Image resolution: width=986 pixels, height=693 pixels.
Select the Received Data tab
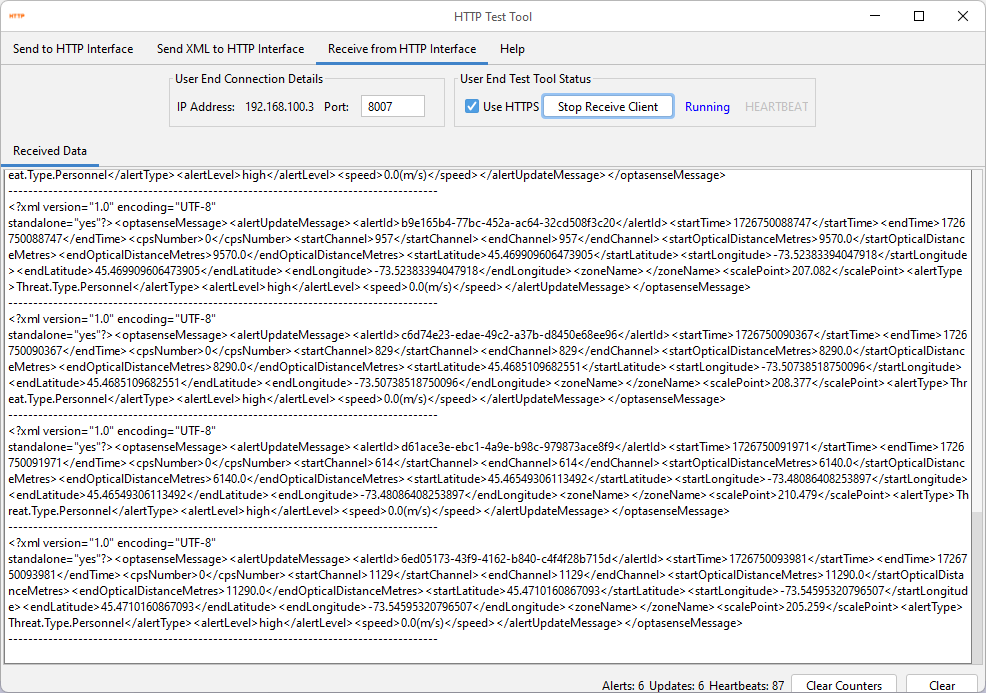point(49,151)
